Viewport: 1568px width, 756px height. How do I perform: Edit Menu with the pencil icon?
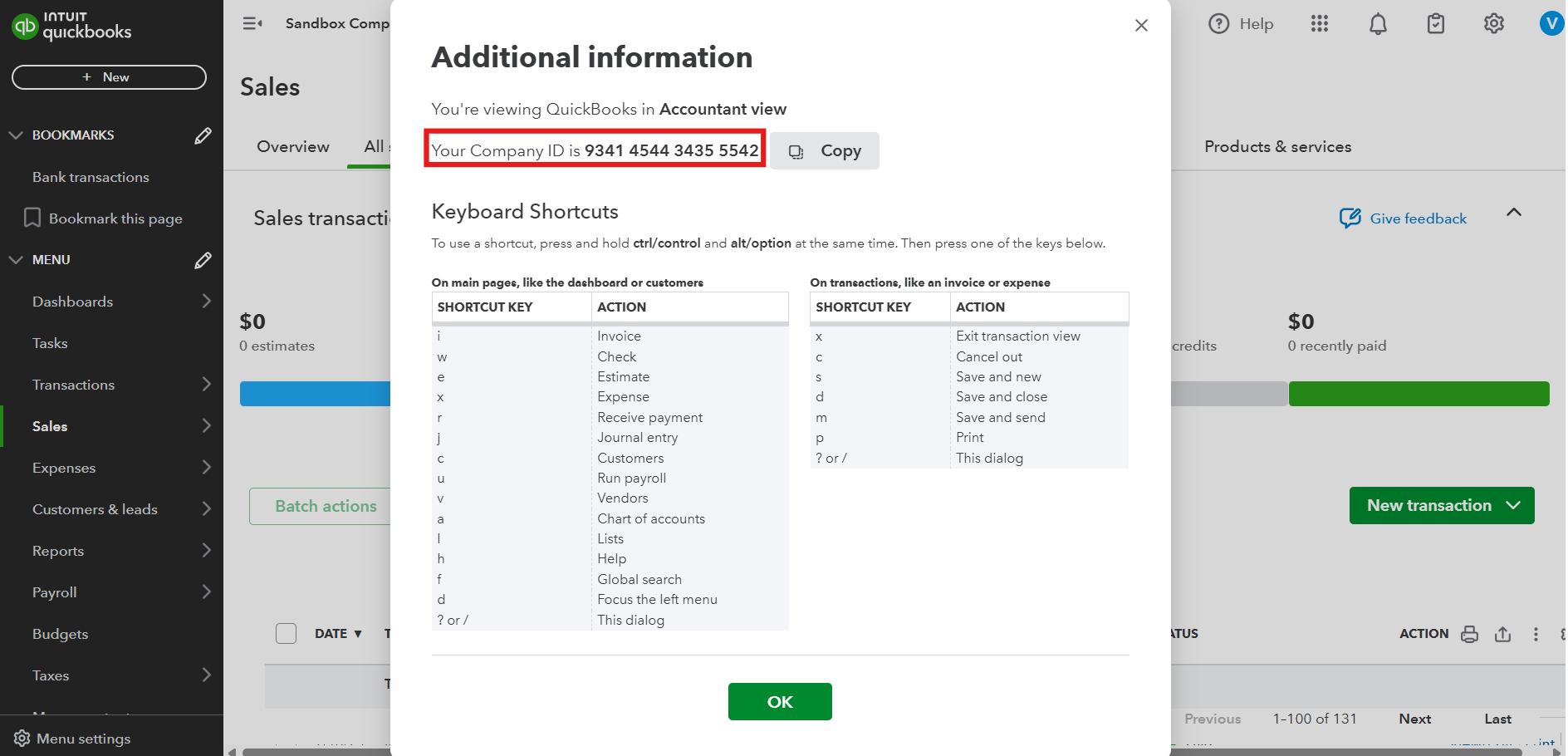(x=203, y=260)
